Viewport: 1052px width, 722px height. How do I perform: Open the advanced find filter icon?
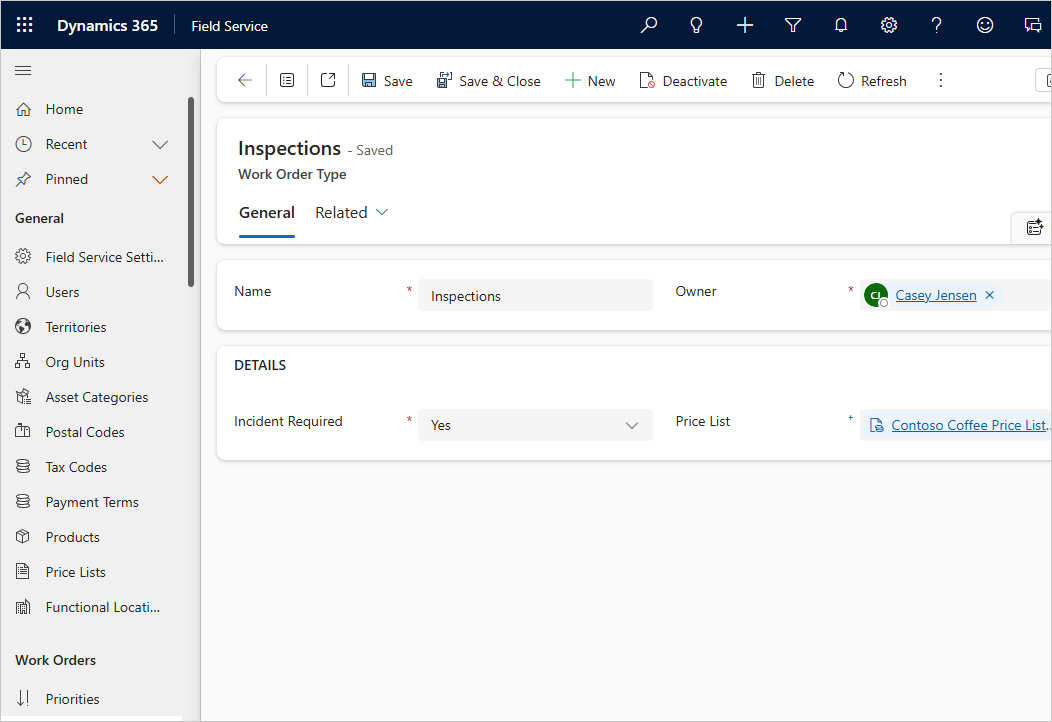pos(793,25)
